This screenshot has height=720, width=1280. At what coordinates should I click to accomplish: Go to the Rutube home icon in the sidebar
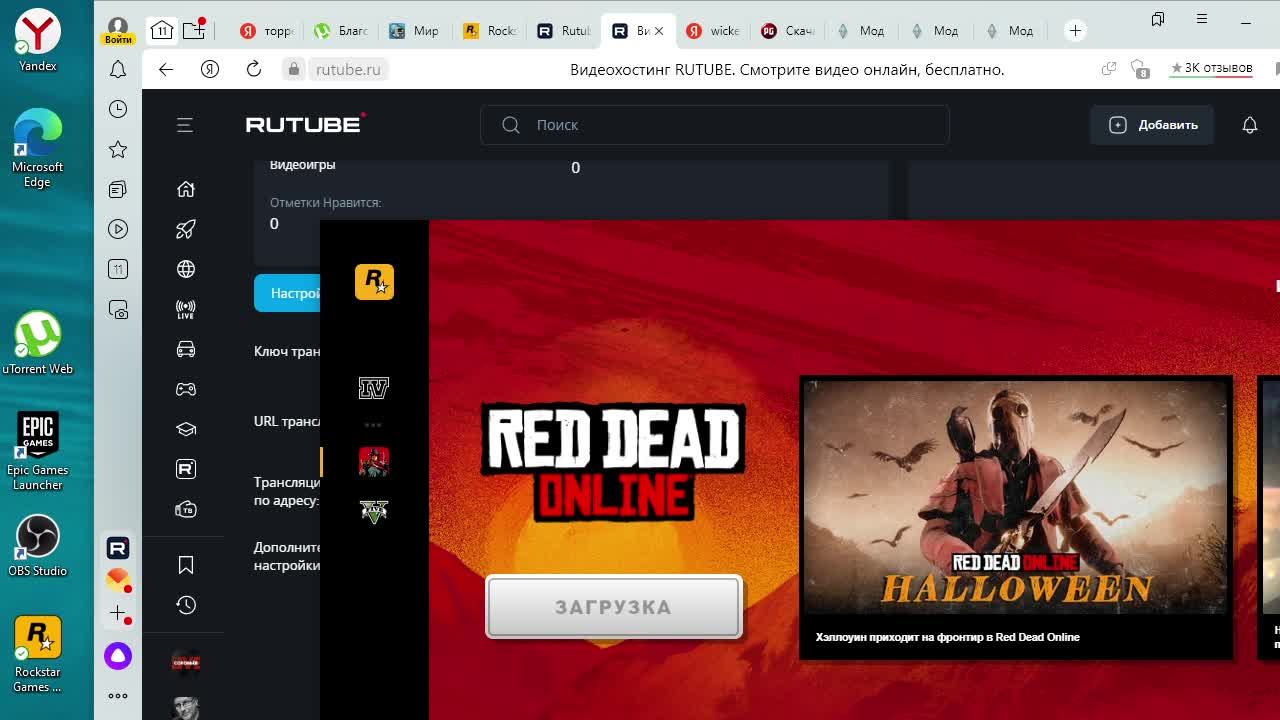tap(186, 189)
